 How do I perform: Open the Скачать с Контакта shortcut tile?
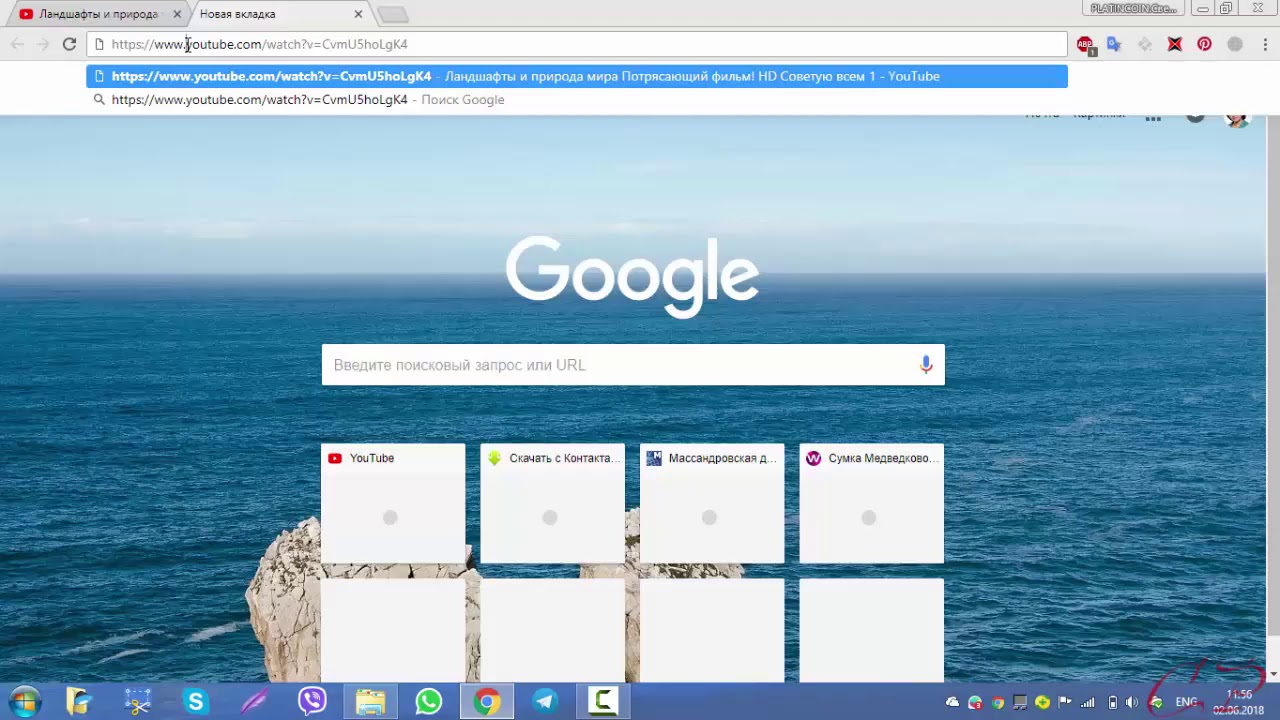click(552, 504)
